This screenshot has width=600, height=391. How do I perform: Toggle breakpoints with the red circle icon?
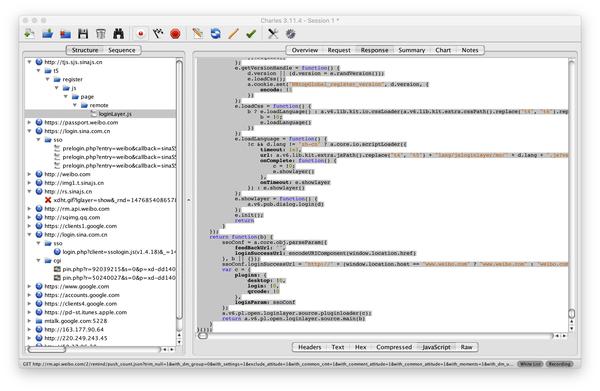[175, 34]
